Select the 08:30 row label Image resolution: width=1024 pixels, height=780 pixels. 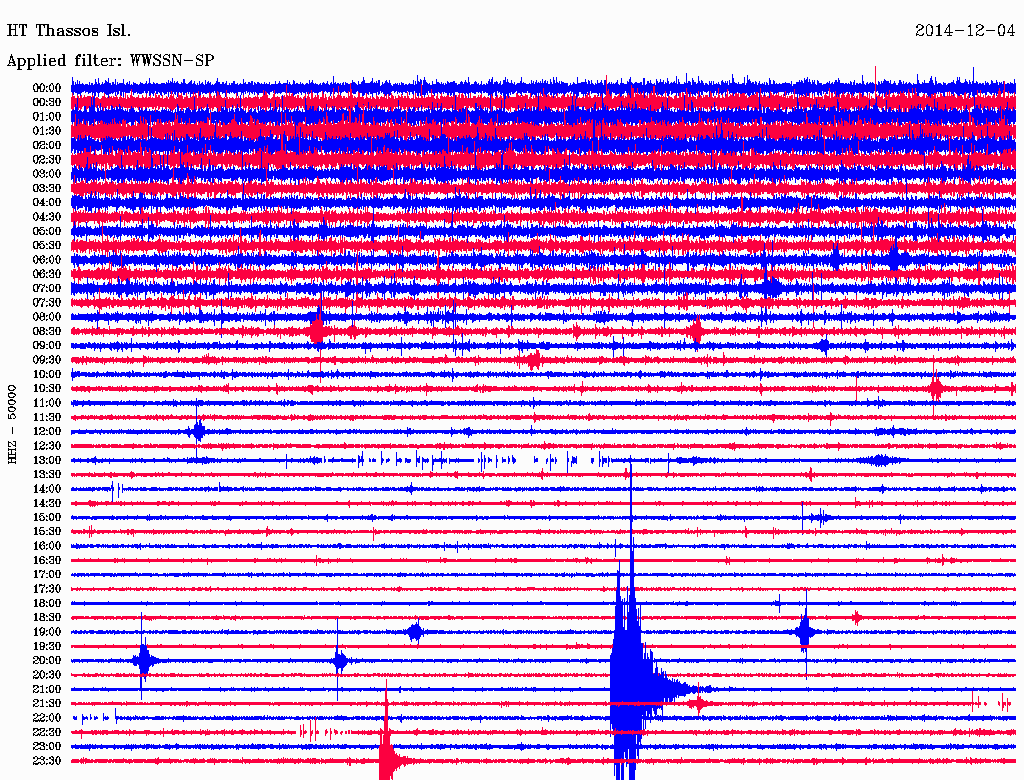pyautogui.click(x=47, y=331)
